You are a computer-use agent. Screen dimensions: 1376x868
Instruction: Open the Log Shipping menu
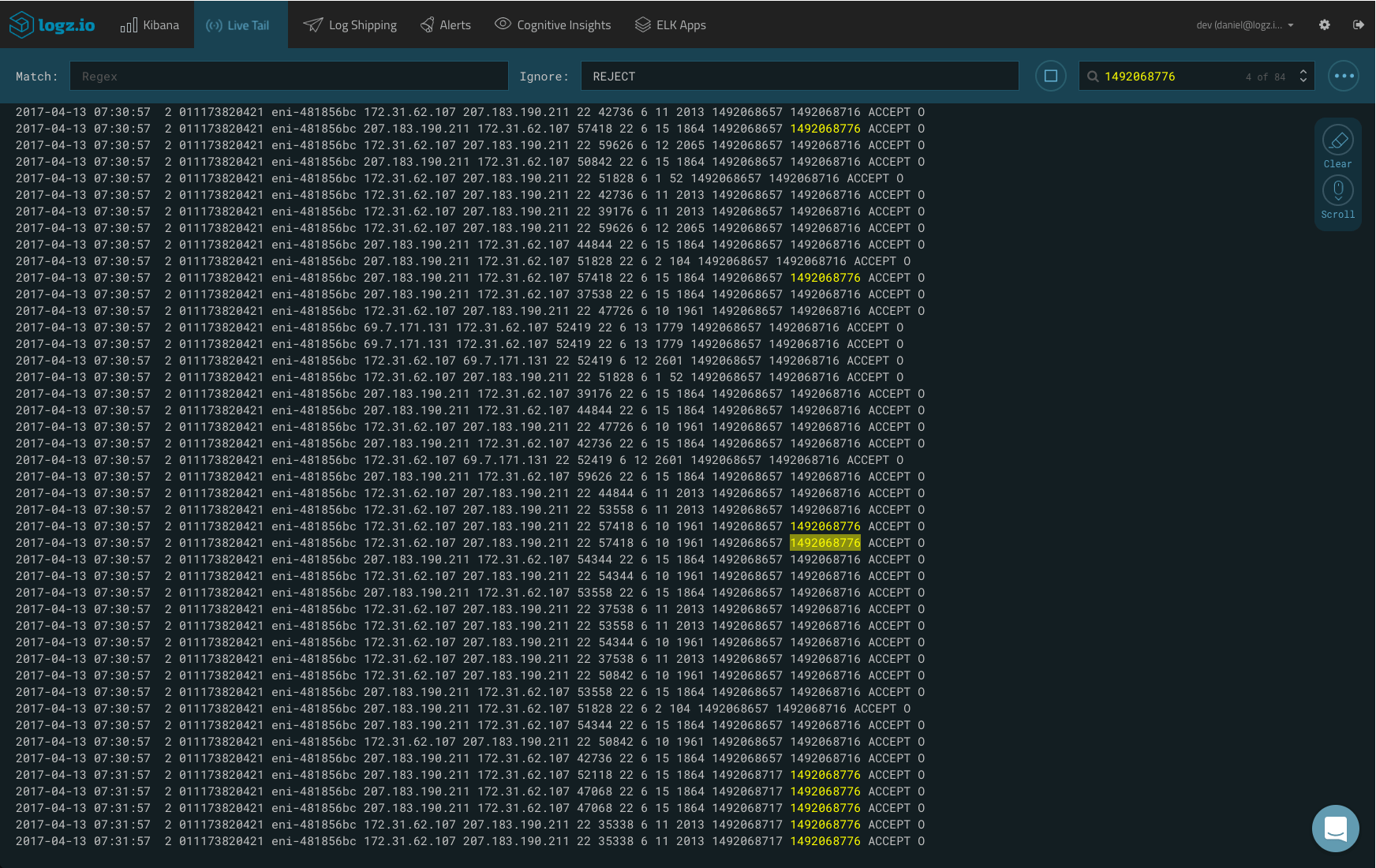pyautogui.click(x=350, y=25)
